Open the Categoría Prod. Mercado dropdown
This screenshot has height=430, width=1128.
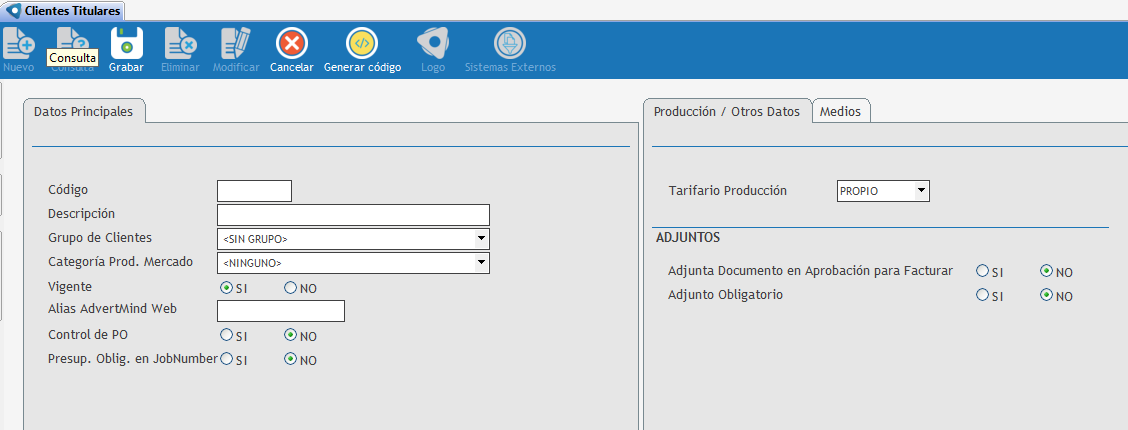pos(481,263)
